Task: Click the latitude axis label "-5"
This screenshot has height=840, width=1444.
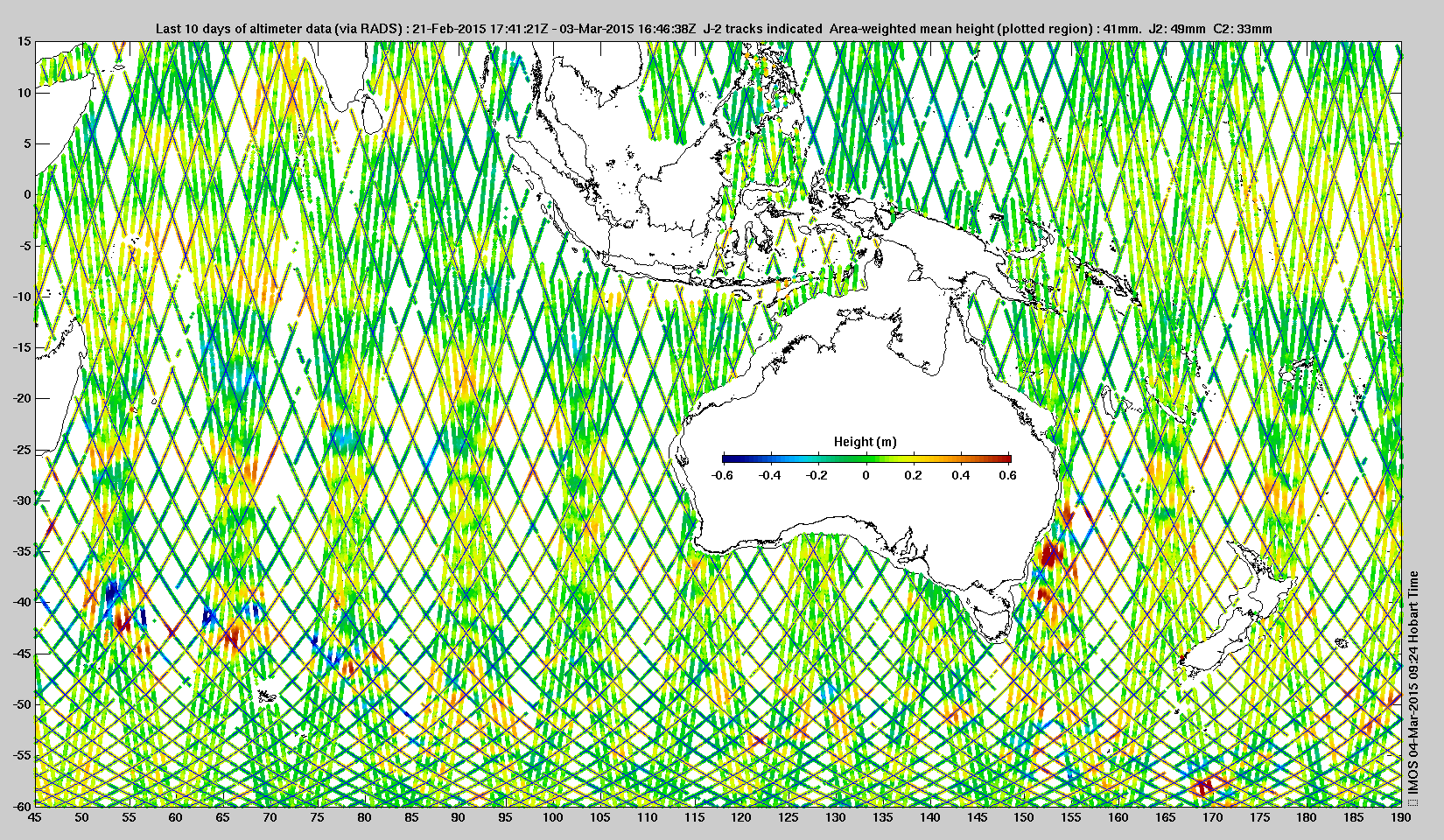Action: tap(25, 246)
